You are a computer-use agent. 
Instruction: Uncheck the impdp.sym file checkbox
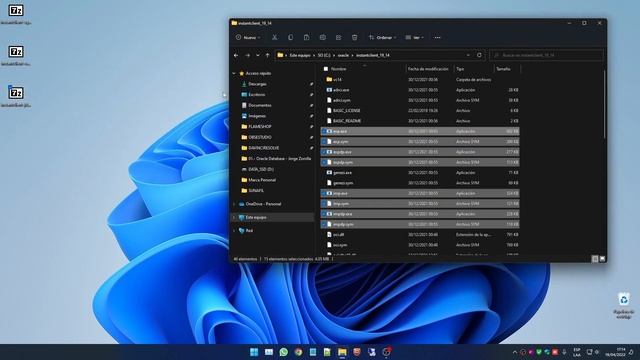324,224
